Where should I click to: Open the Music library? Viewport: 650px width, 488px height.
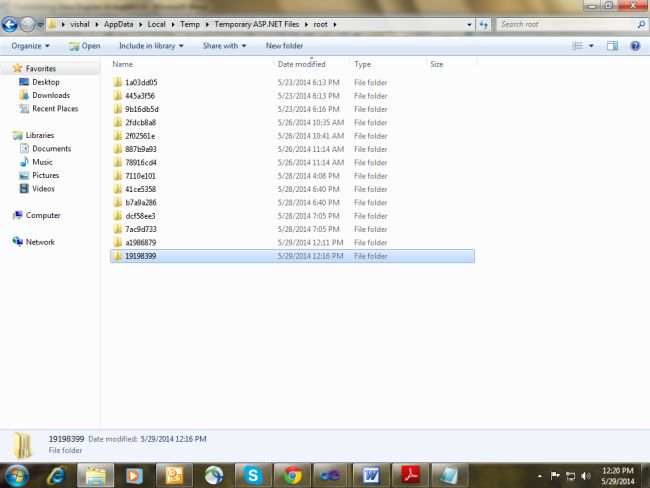tap(42, 162)
